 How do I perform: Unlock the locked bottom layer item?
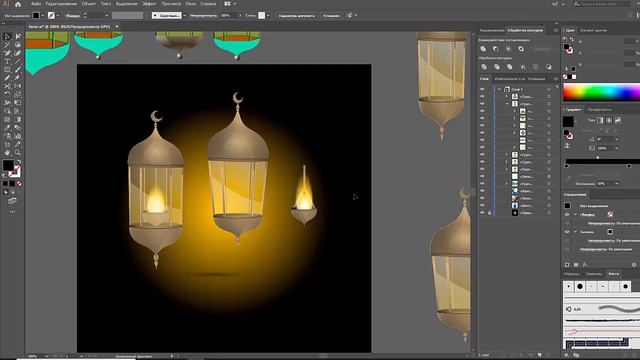[489, 213]
